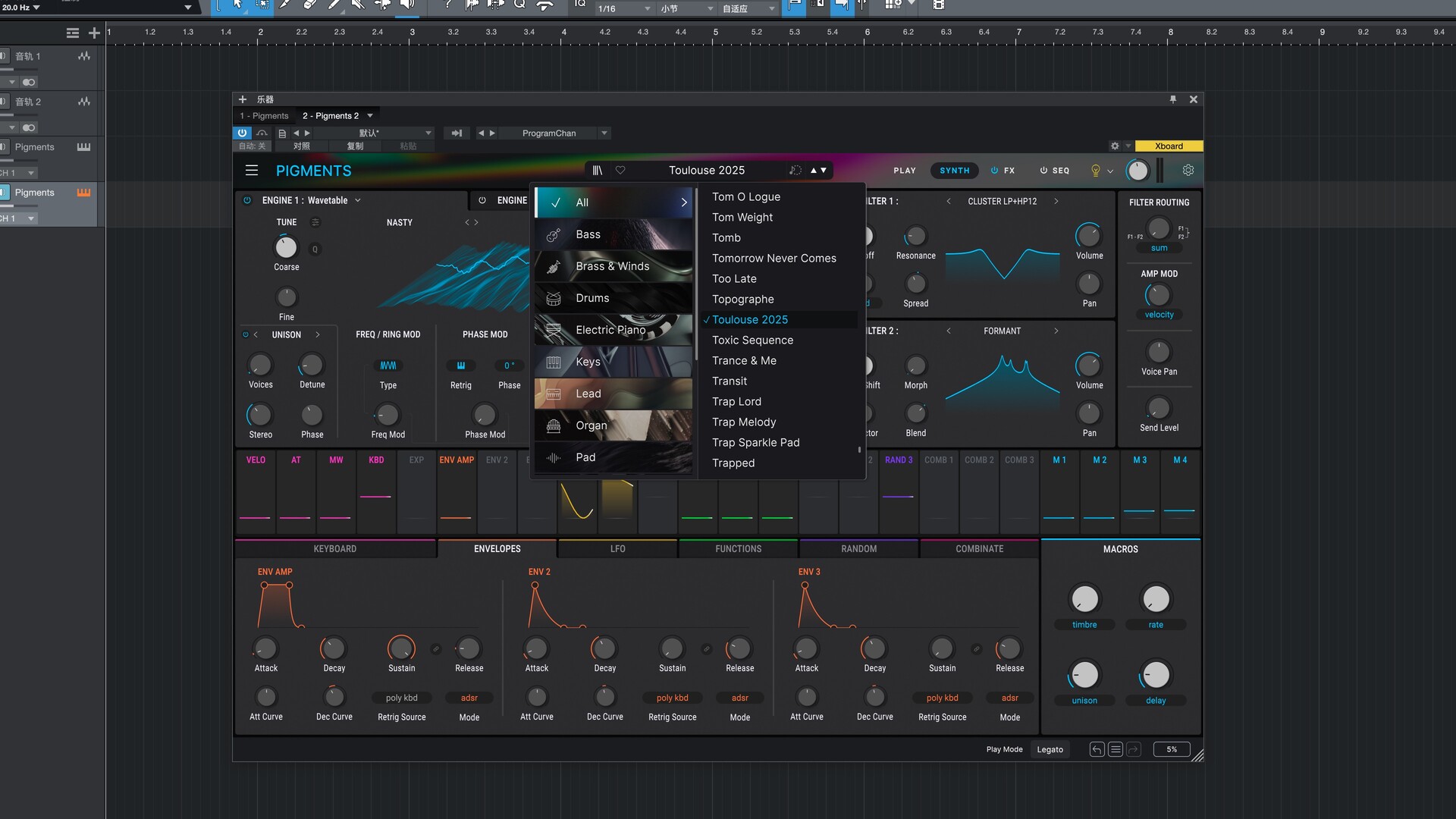
Task: Open the preset file icon in plugin header
Action: (282, 133)
